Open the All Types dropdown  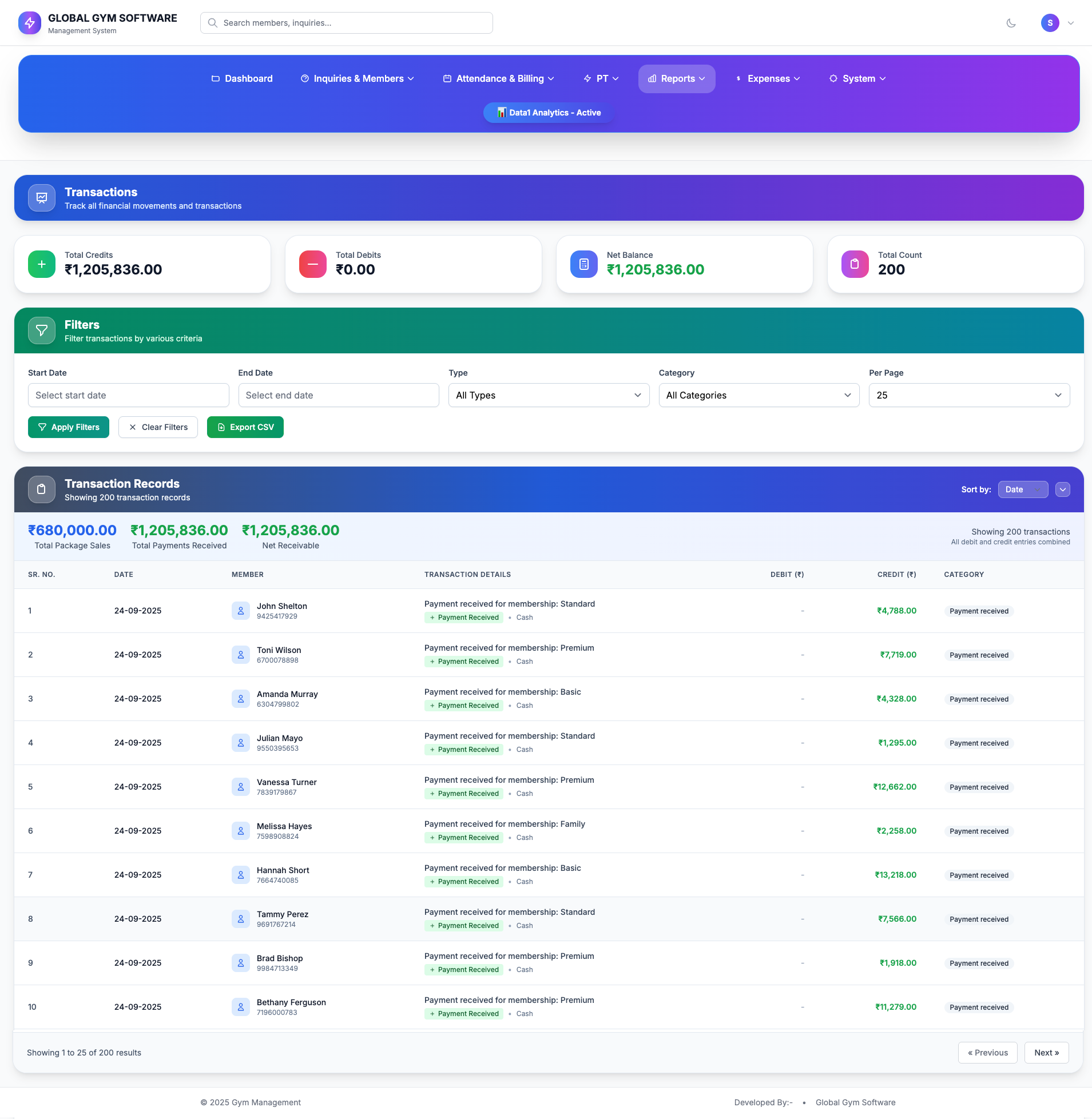(x=548, y=395)
